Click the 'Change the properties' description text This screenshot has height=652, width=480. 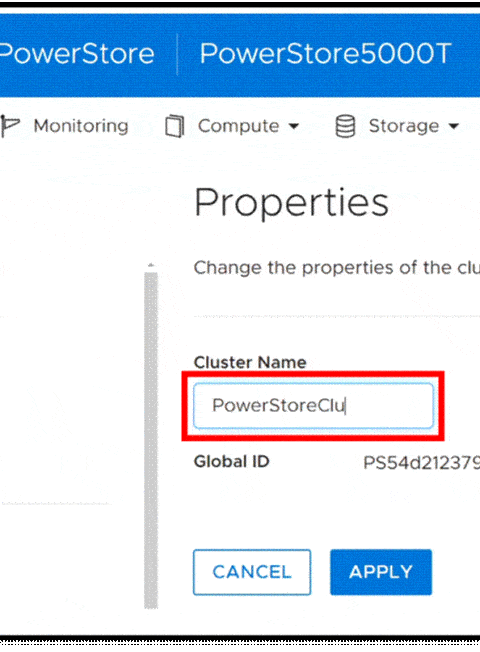337,268
